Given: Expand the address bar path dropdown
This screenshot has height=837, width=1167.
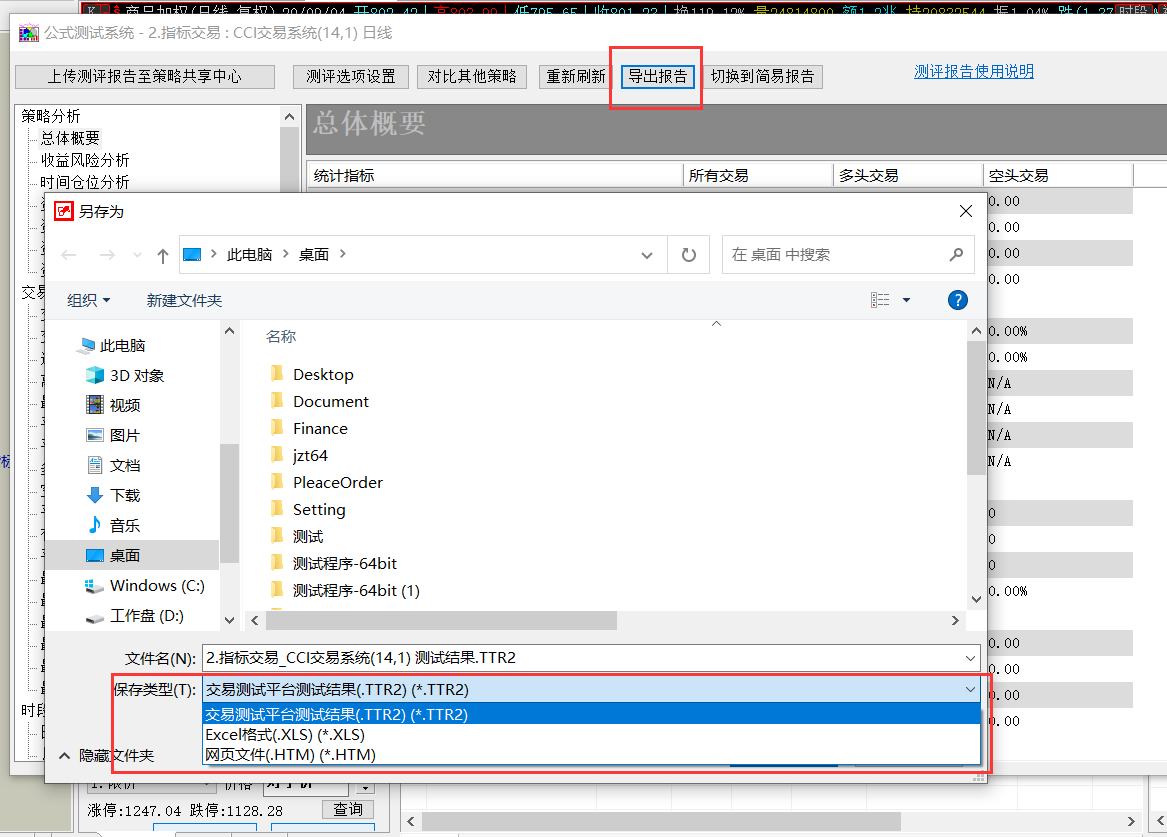Looking at the screenshot, I should click(x=647, y=255).
